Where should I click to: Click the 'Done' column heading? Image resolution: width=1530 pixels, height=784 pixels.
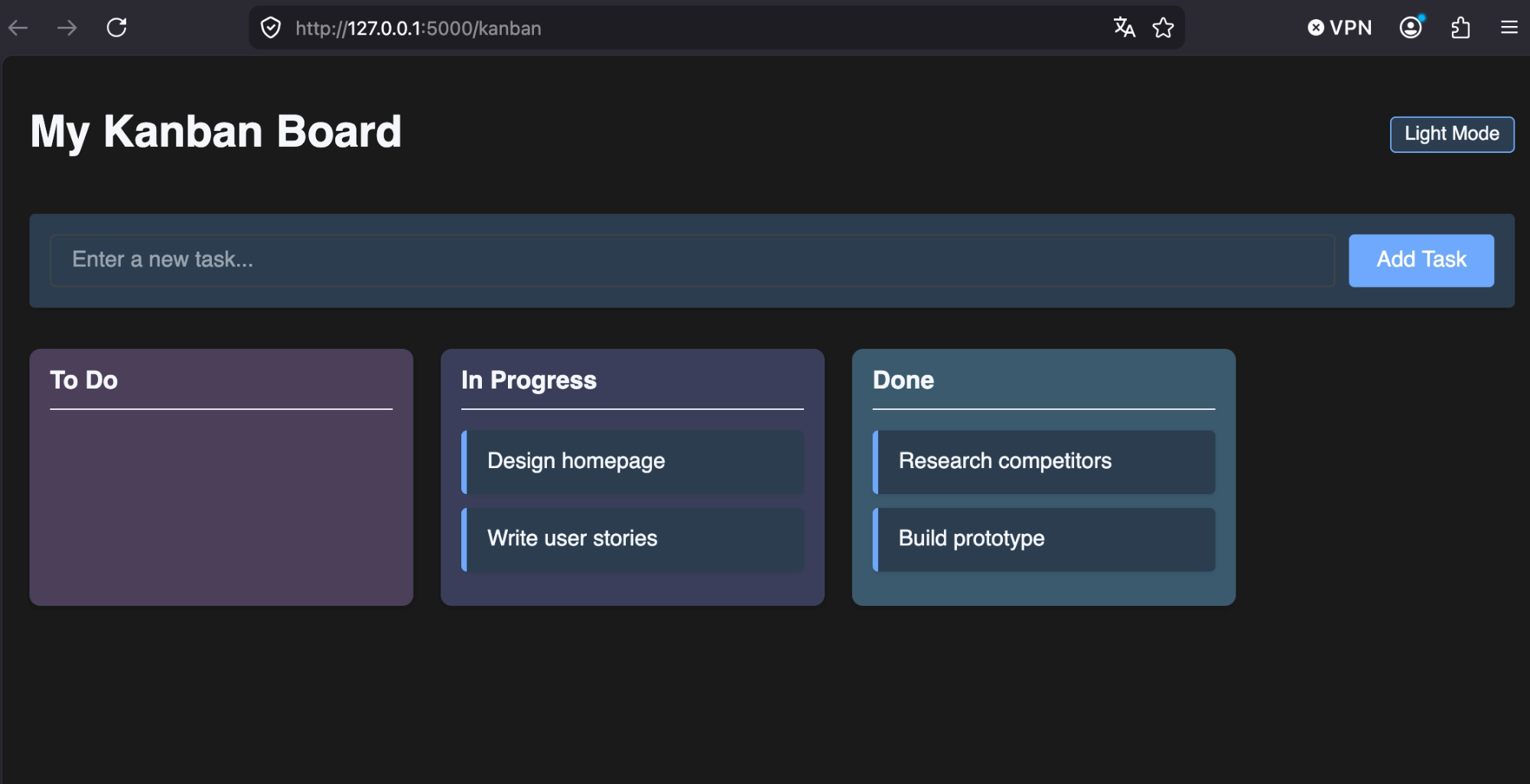[903, 380]
